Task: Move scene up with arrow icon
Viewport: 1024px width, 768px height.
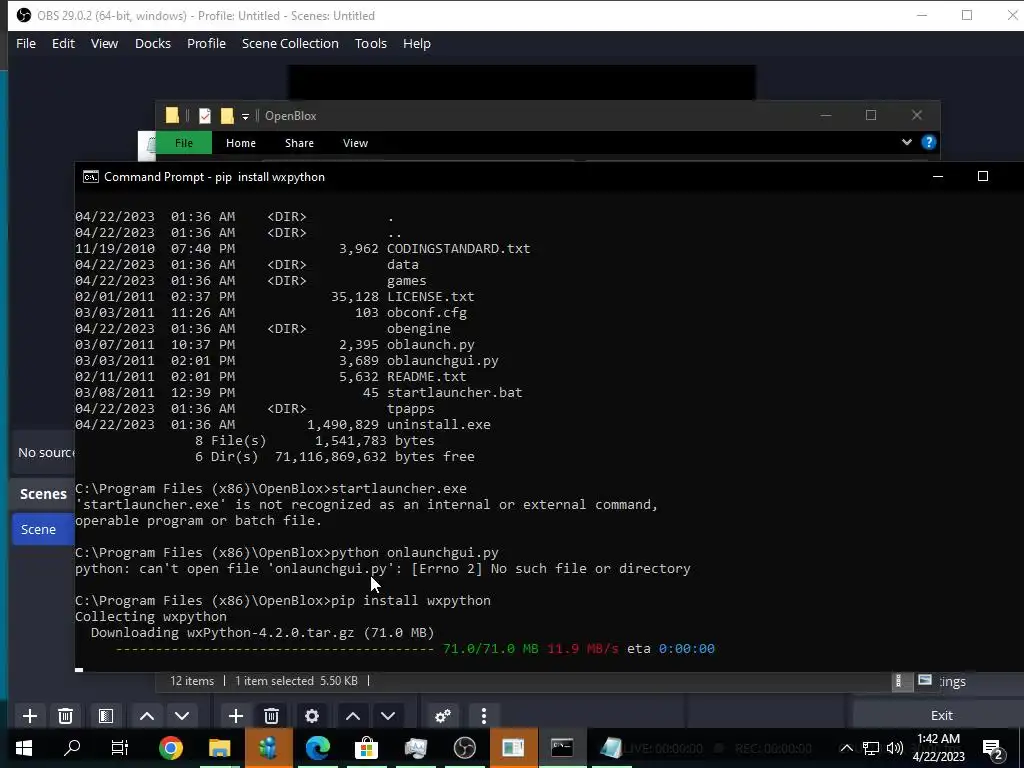Action: click(147, 716)
